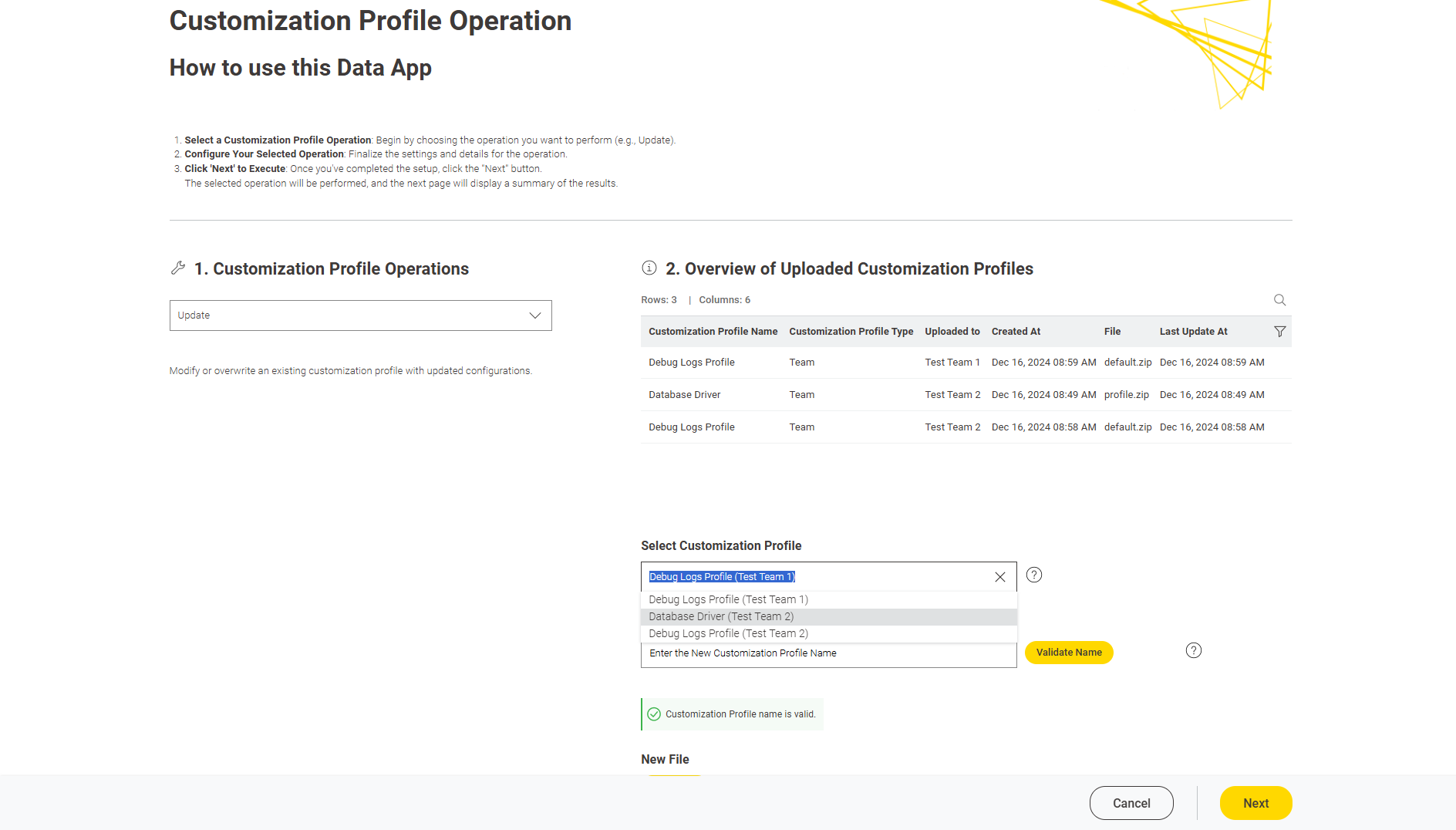This screenshot has width=1456, height=830.
Task: Expand the Update operation dropdown
Action: coord(360,315)
